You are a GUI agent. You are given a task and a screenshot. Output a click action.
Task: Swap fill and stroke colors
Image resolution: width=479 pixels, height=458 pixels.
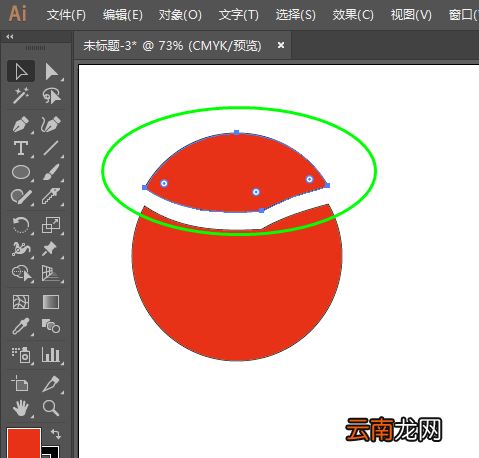[56, 434]
